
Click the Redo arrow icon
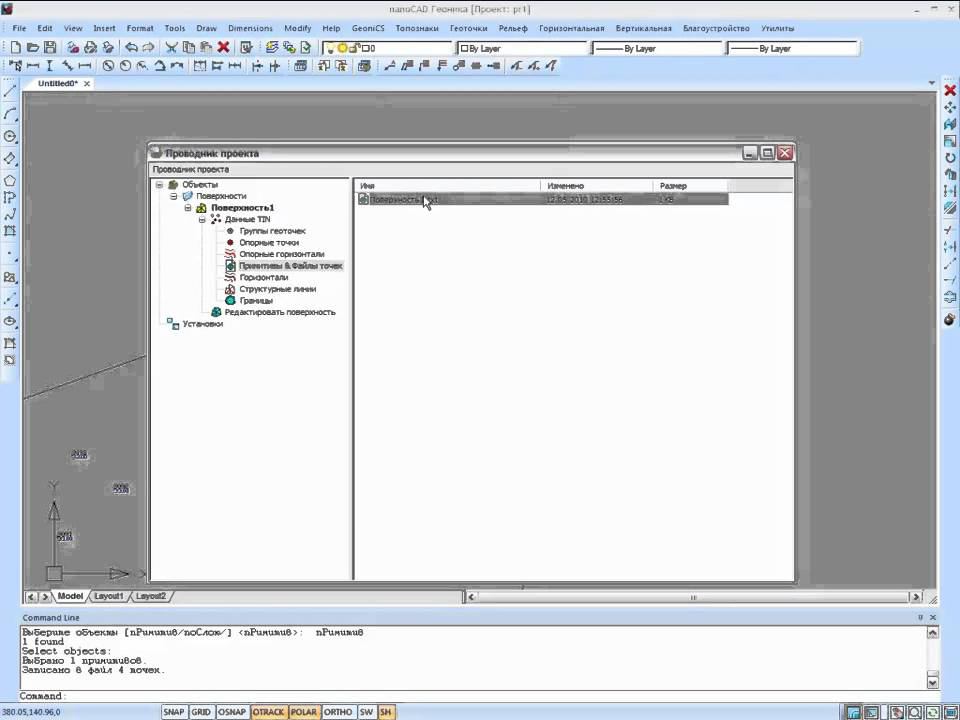click(x=148, y=47)
